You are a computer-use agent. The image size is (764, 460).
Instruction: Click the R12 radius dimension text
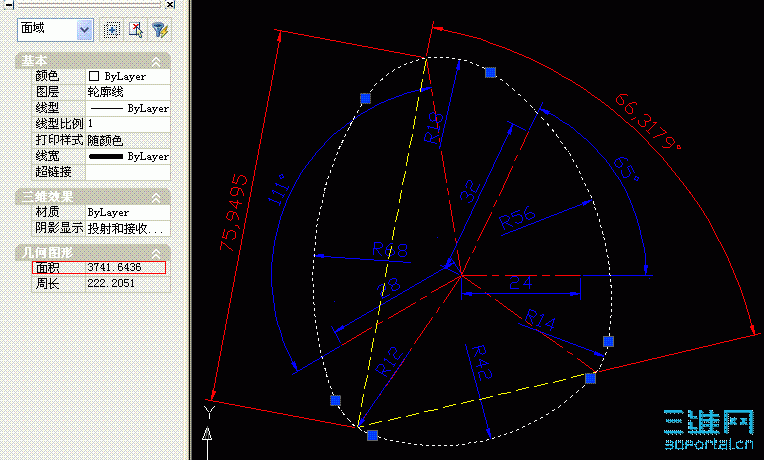(x=390, y=361)
